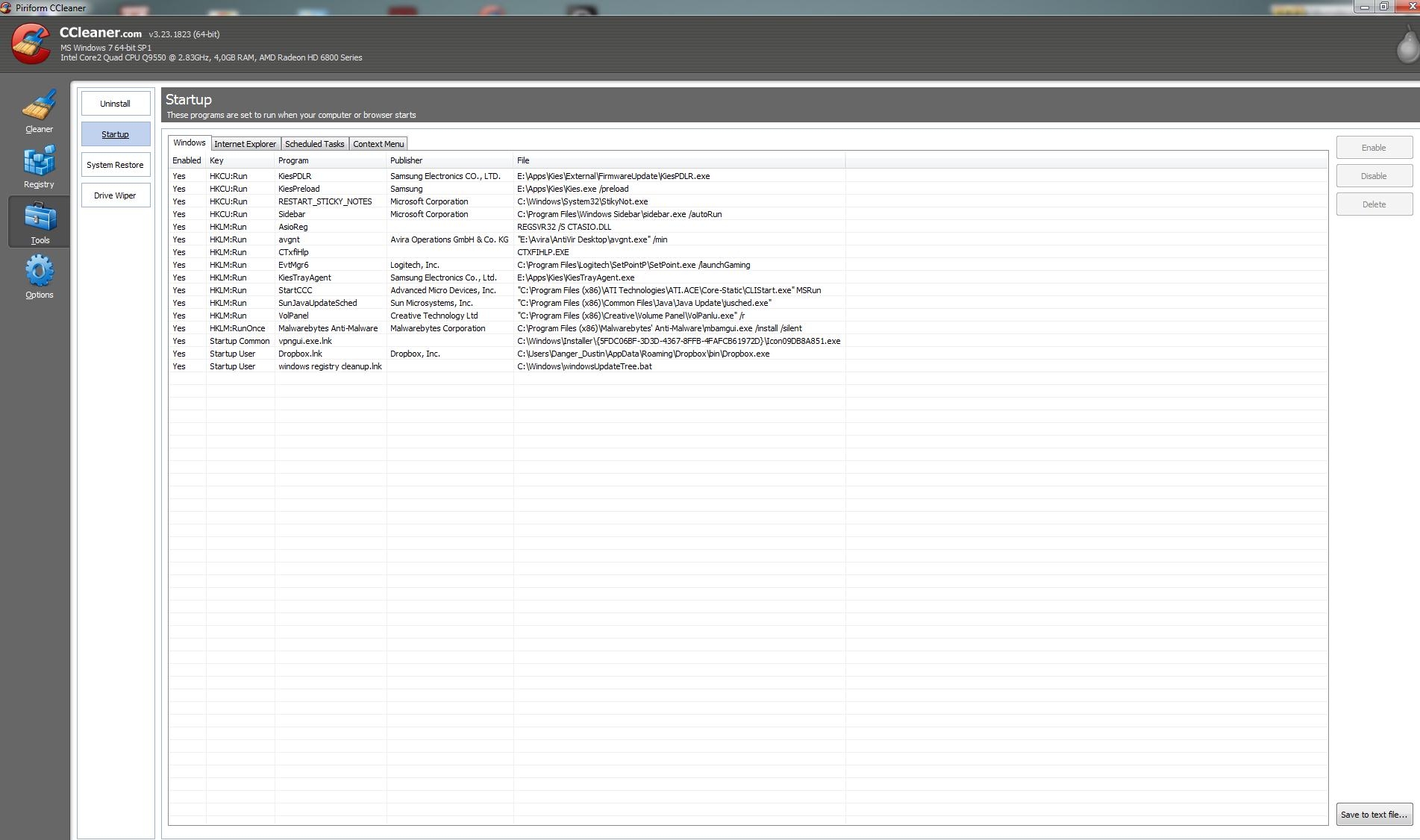
Task: Click the Piriform pear logo
Action: 1407,46
